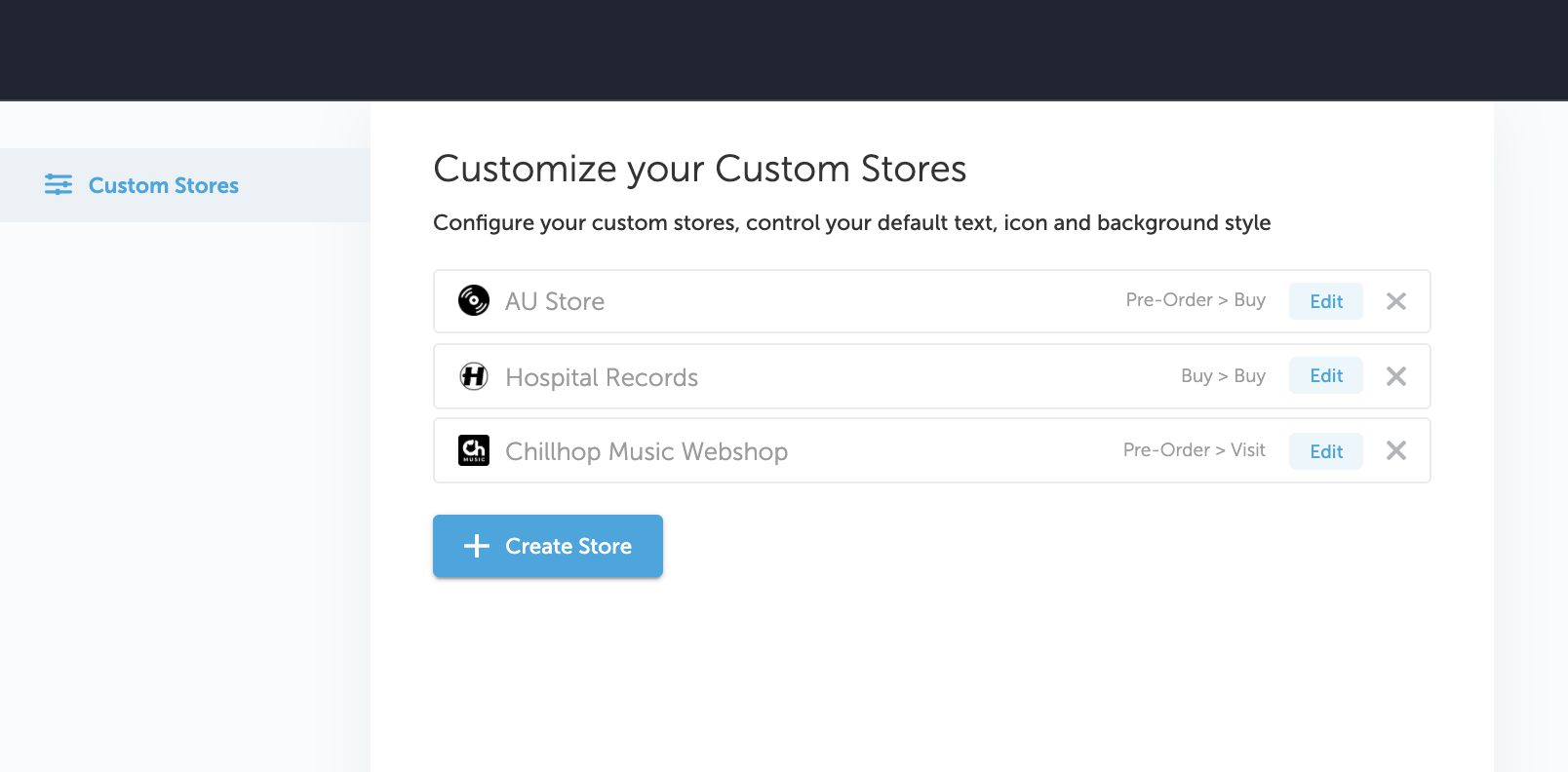1568x772 pixels.
Task: Click the Customize your Custom Stores heading
Action: point(699,169)
